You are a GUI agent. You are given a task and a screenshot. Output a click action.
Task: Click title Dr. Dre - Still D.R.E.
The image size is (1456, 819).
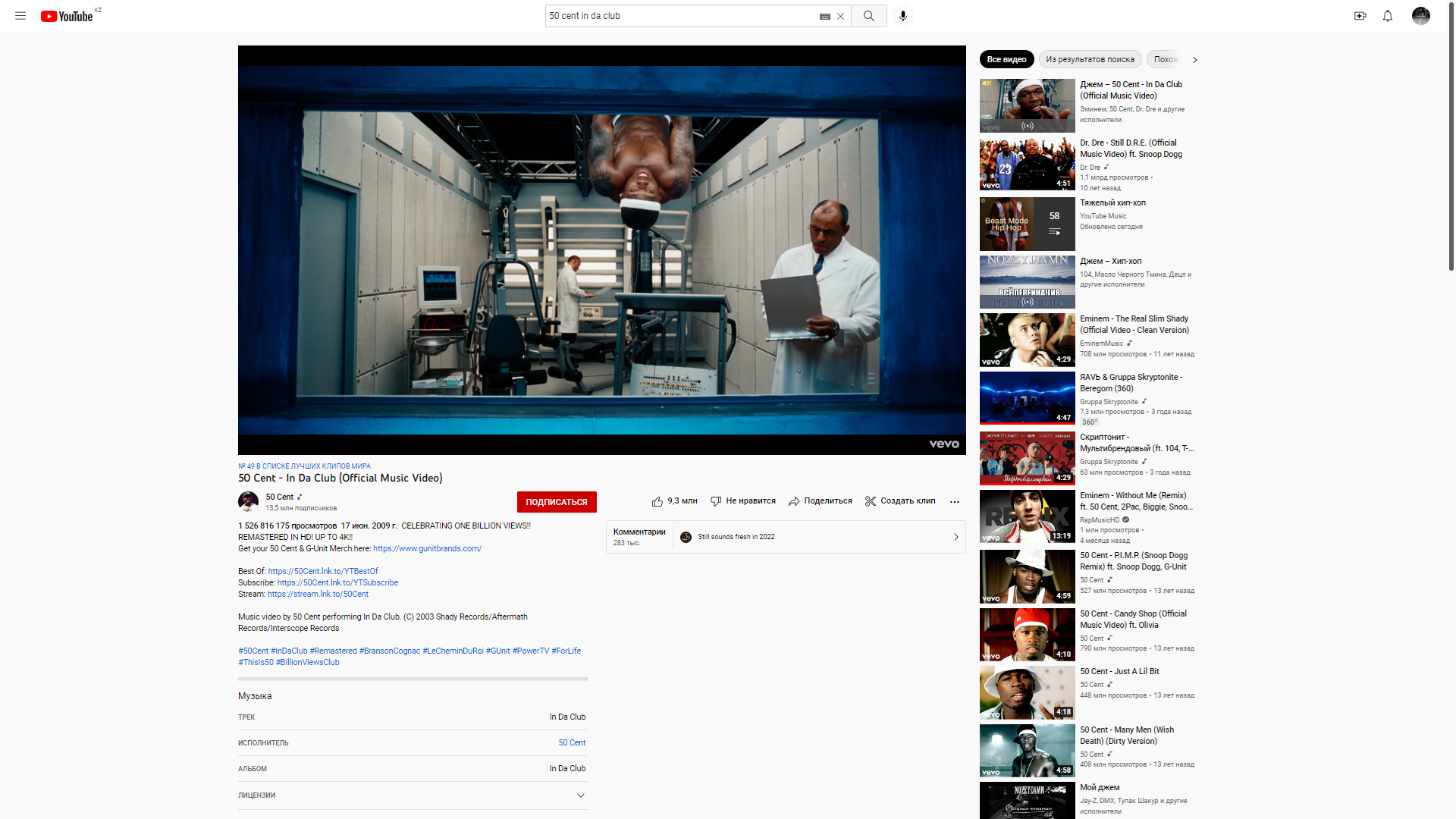[x=1131, y=148]
